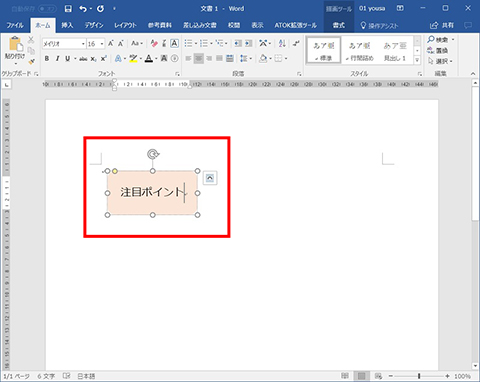The width and height of the screenshot is (480, 382).
Task: Toggle center alignment button
Action: (199, 59)
